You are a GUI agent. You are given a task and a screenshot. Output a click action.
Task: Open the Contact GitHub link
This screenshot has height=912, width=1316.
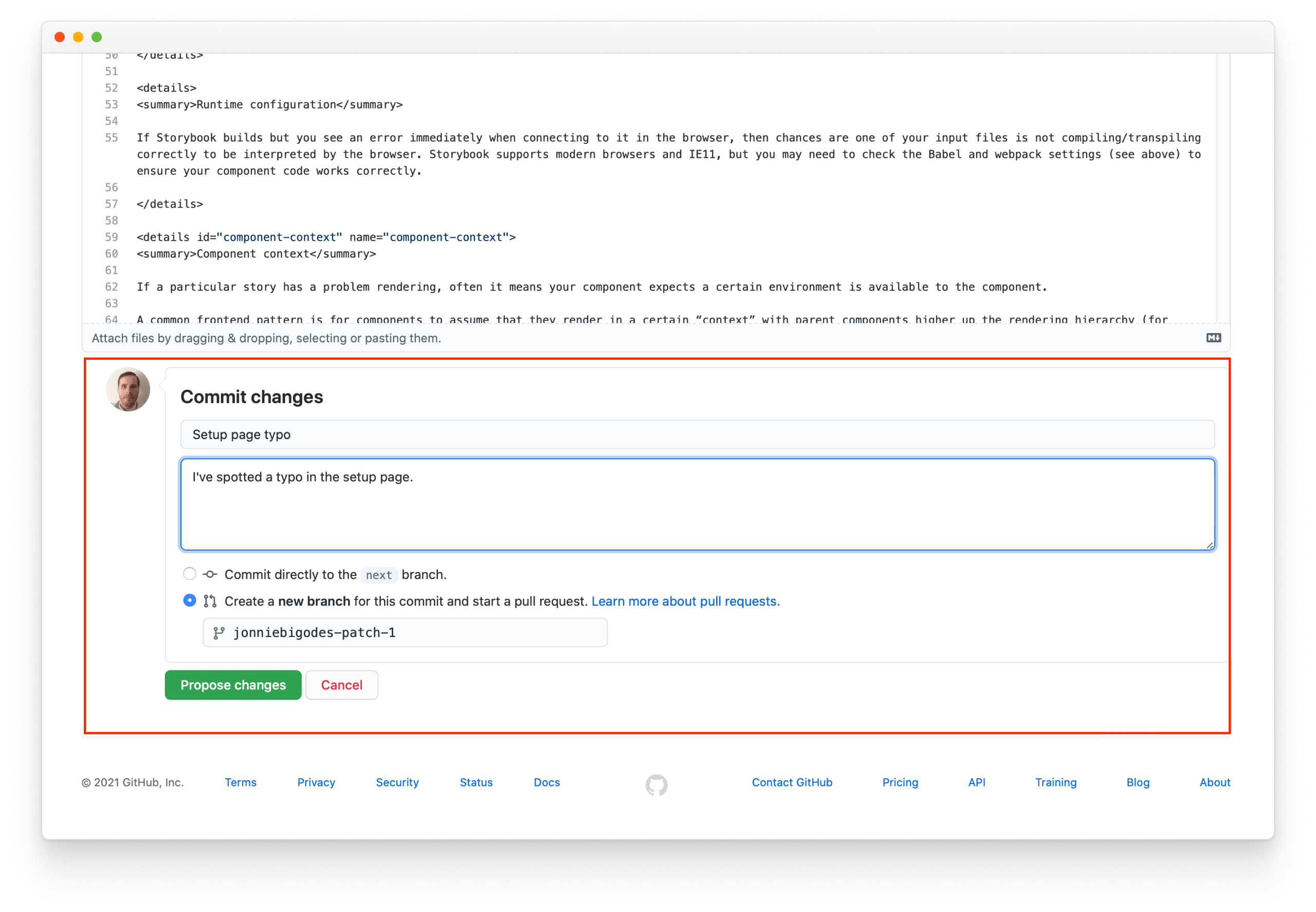pos(792,782)
